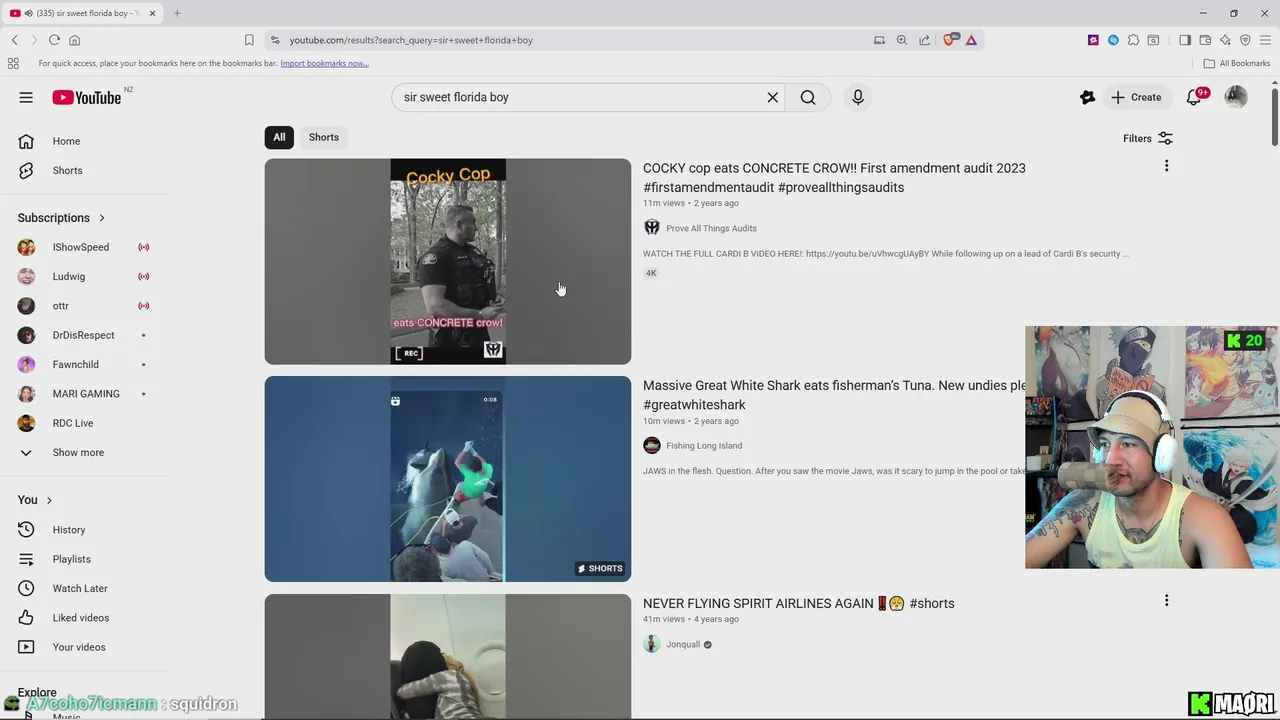The image size is (1280, 720).
Task: Clear the search box with the X
Action: [772, 97]
